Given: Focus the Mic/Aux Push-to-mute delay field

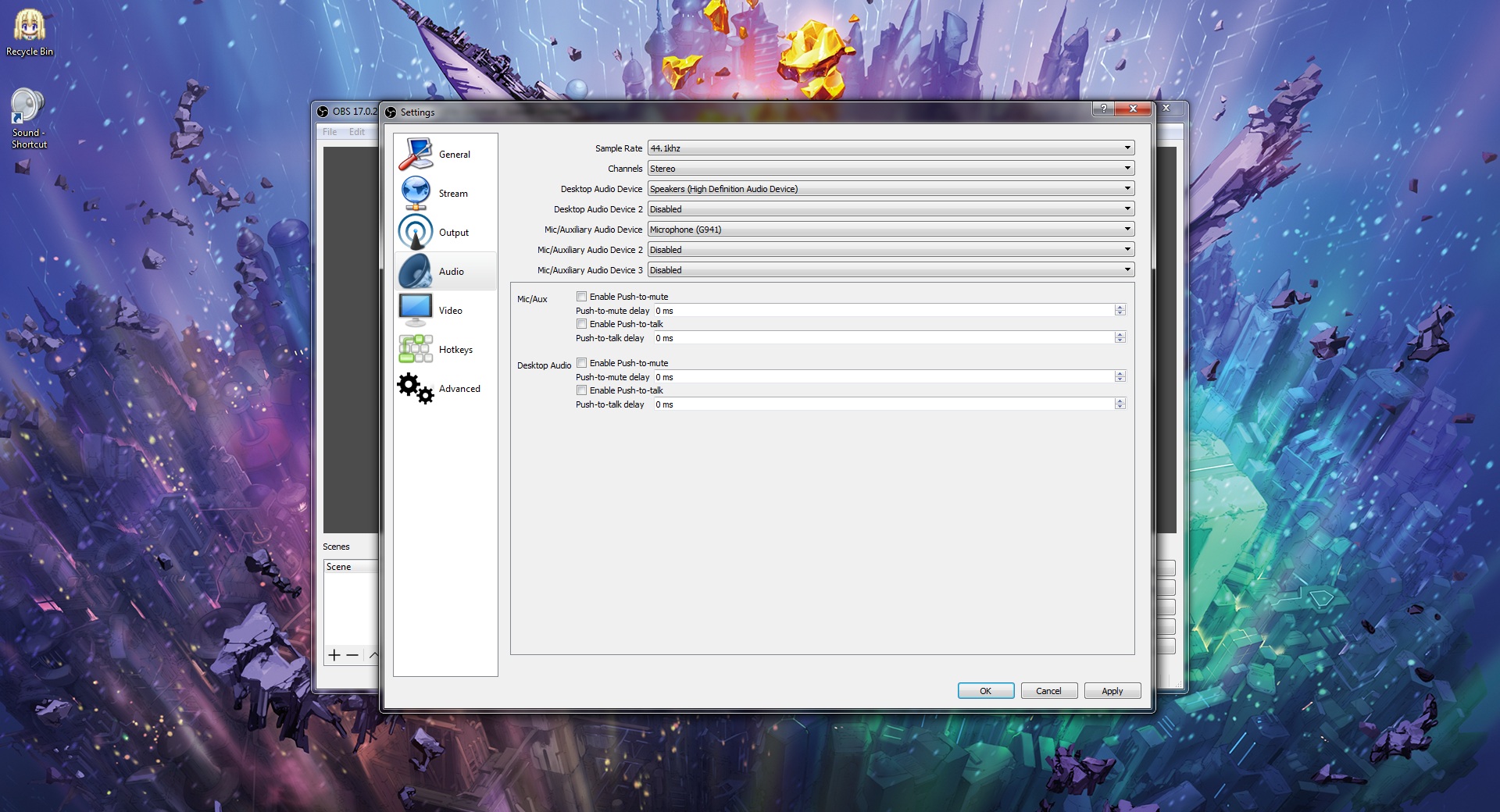Looking at the screenshot, I should pos(884,311).
